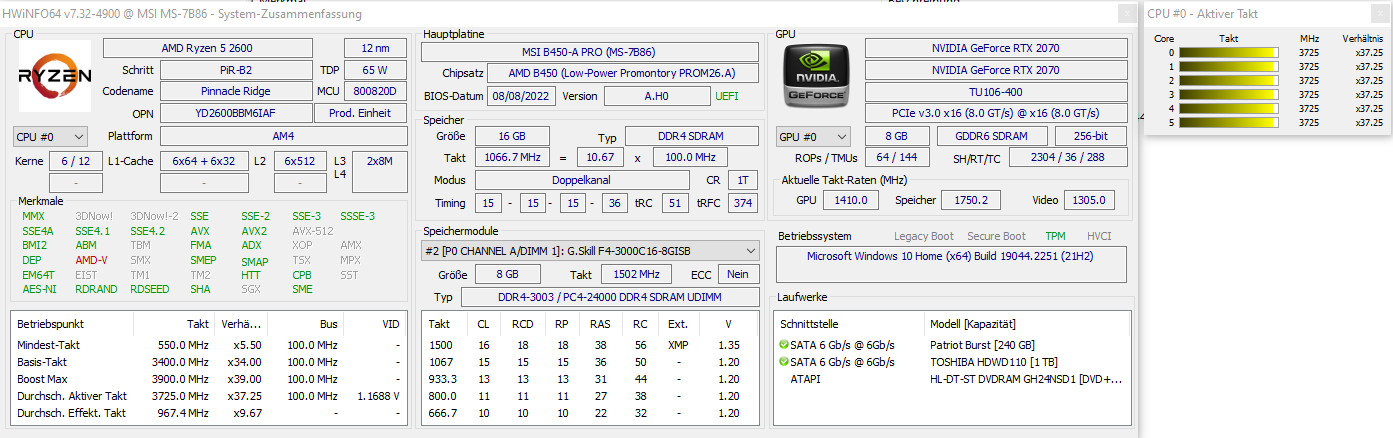The image size is (1393, 438).
Task: Click the Video clock 1305.0 field
Action: pyautogui.click(x=1088, y=200)
